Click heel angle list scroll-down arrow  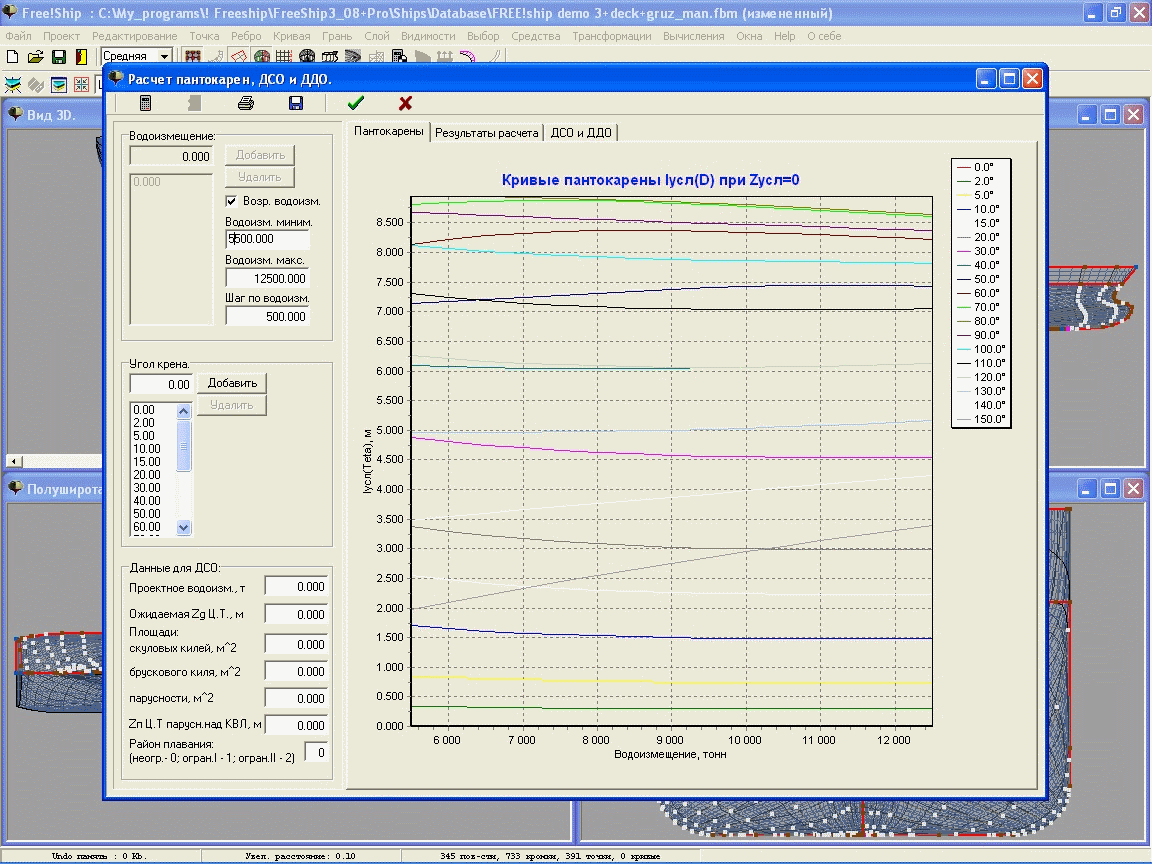(184, 528)
